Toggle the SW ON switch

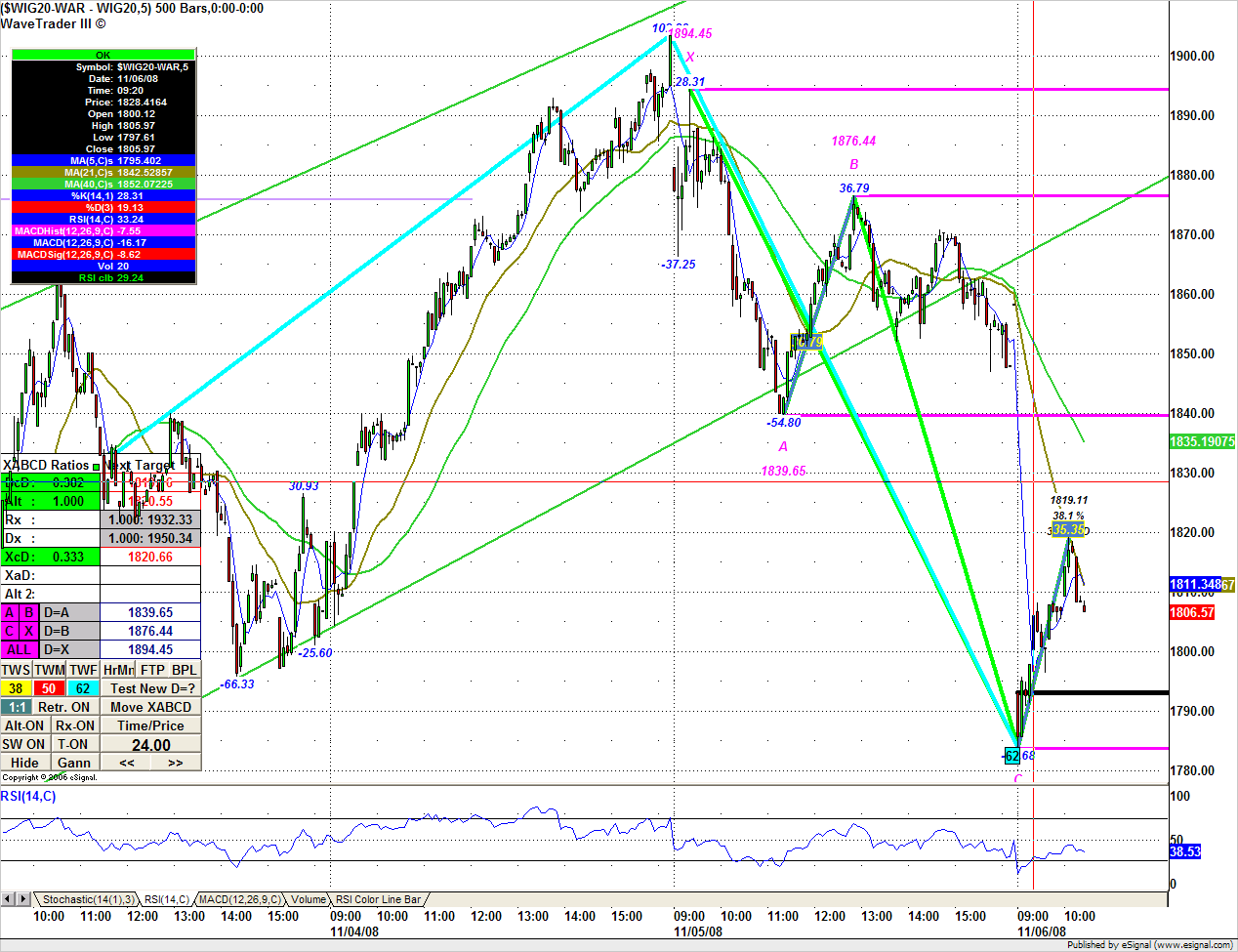(24, 744)
